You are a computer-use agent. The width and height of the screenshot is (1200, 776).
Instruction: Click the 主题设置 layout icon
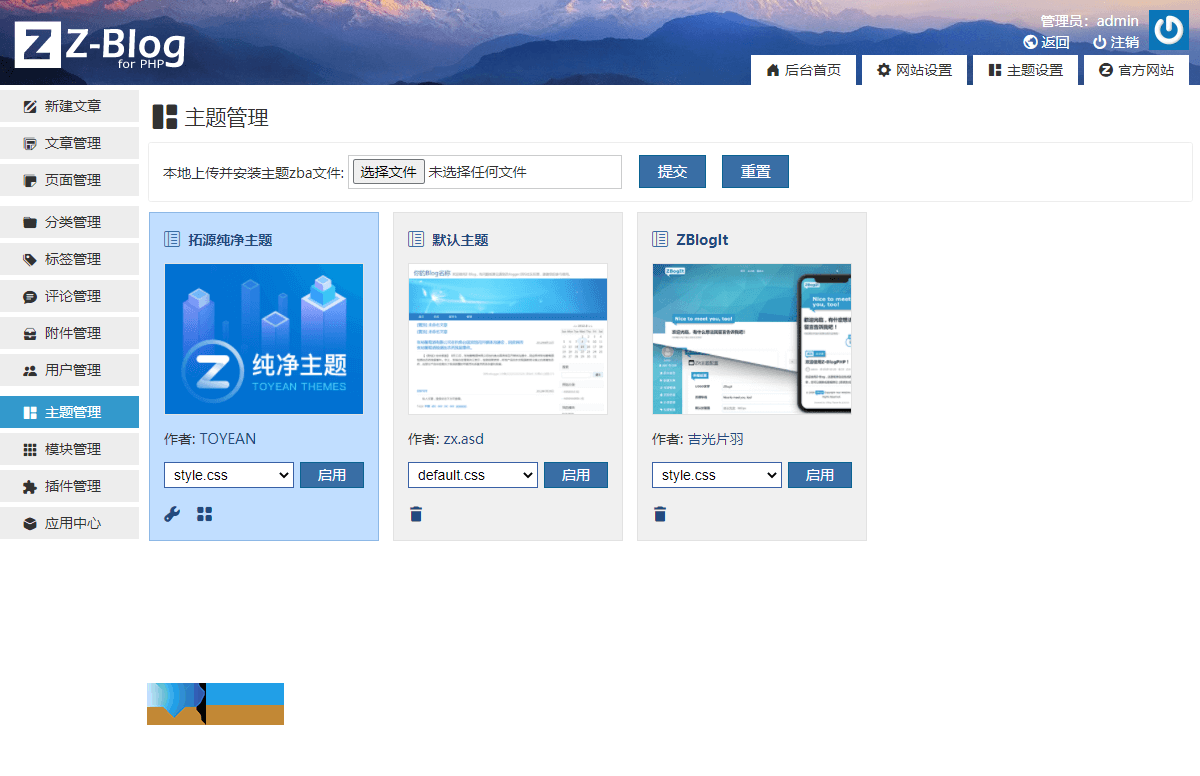click(995, 70)
